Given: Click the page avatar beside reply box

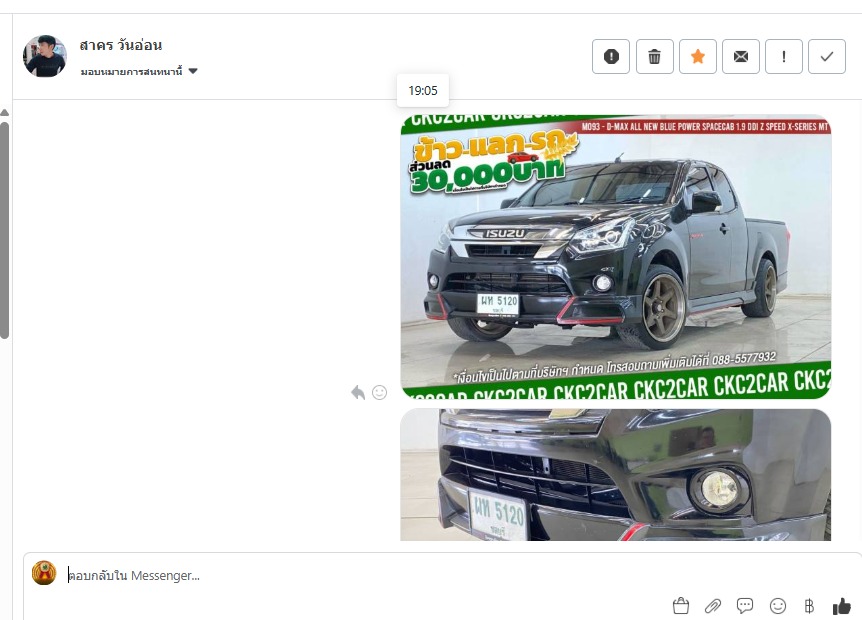Looking at the screenshot, I should 44,573.
